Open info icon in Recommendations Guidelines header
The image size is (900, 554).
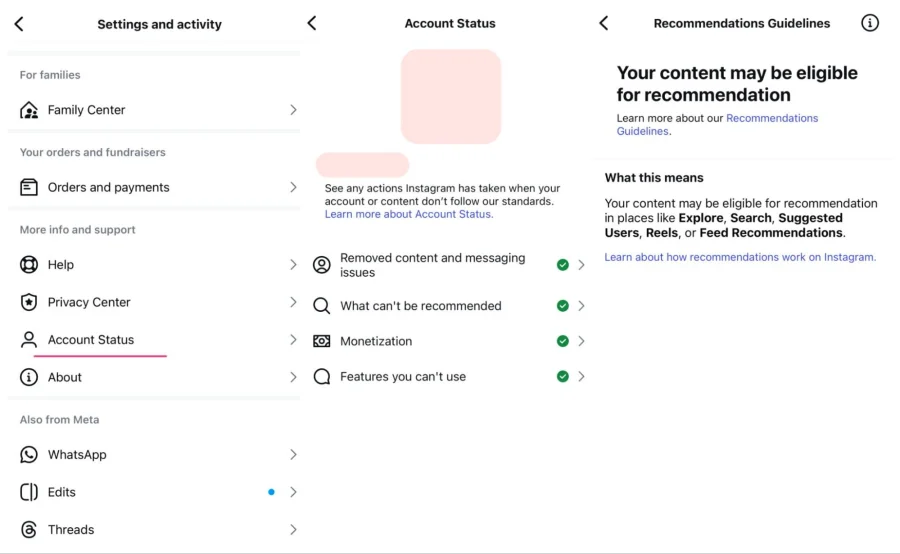pyautogui.click(x=870, y=23)
